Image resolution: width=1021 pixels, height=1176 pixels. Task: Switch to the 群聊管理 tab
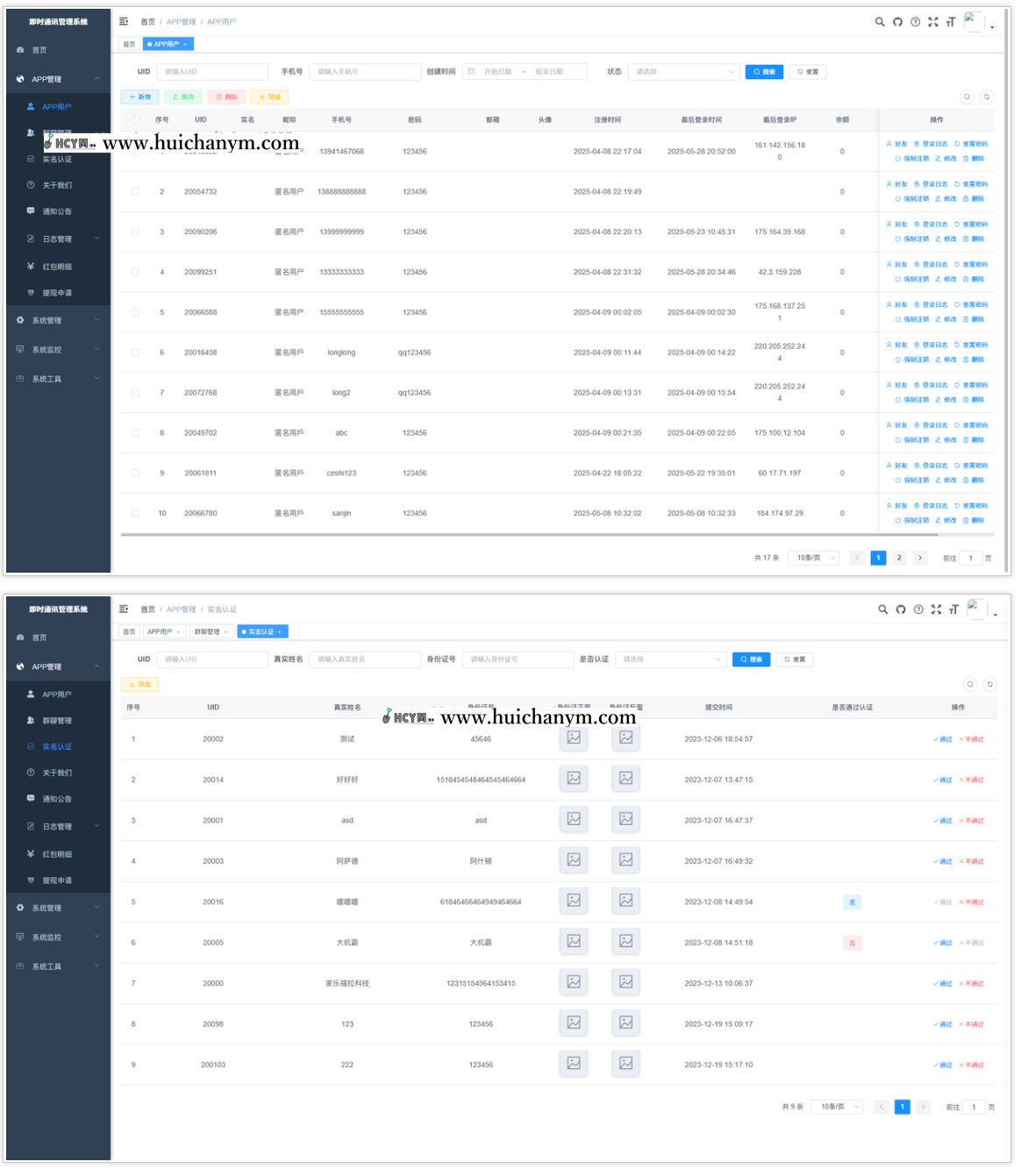click(211, 631)
